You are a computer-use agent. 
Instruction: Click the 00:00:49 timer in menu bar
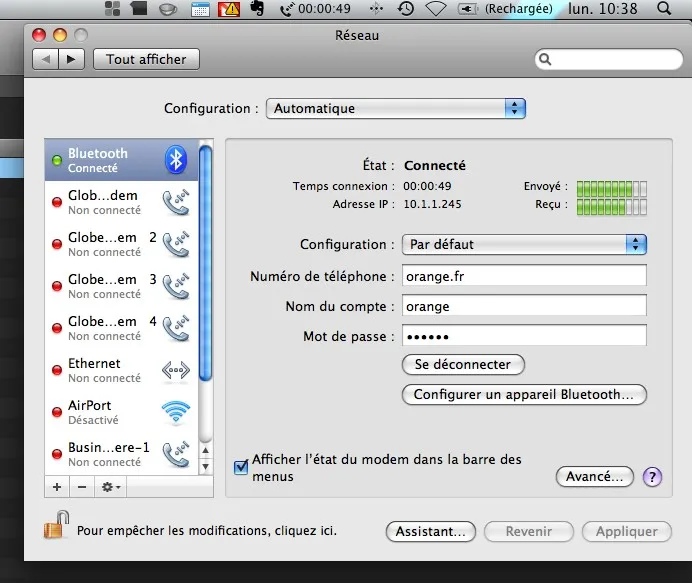(x=324, y=8)
